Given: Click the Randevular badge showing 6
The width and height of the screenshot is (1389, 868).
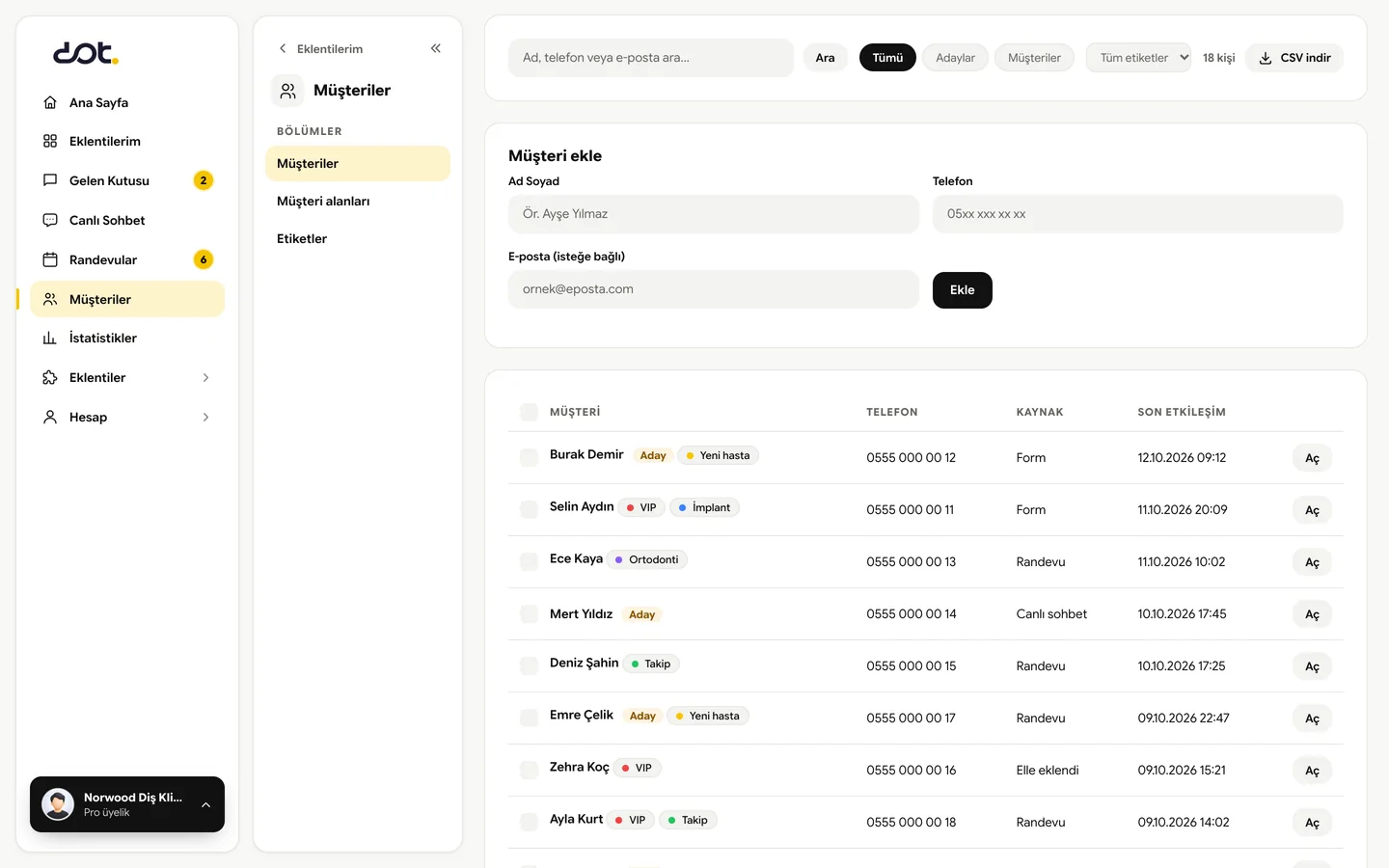Looking at the screenshot, I should 204,259.
